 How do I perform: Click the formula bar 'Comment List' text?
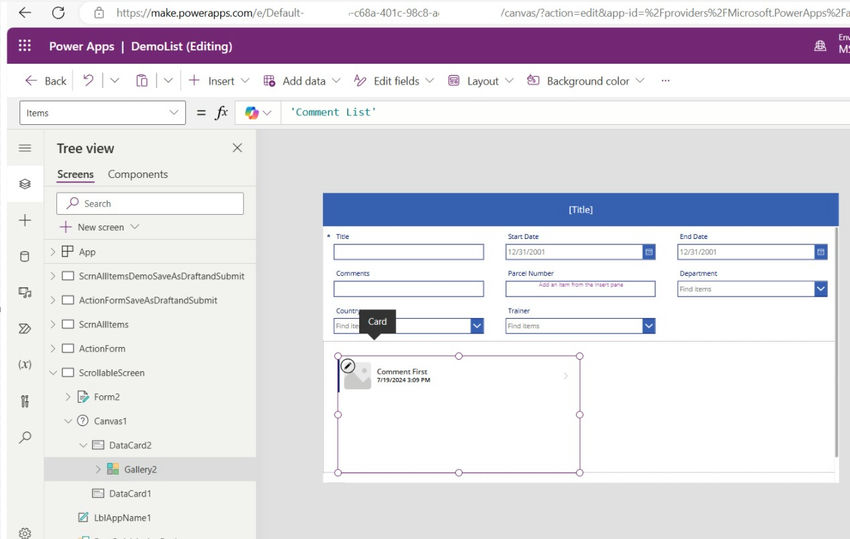tap(333, 112)
